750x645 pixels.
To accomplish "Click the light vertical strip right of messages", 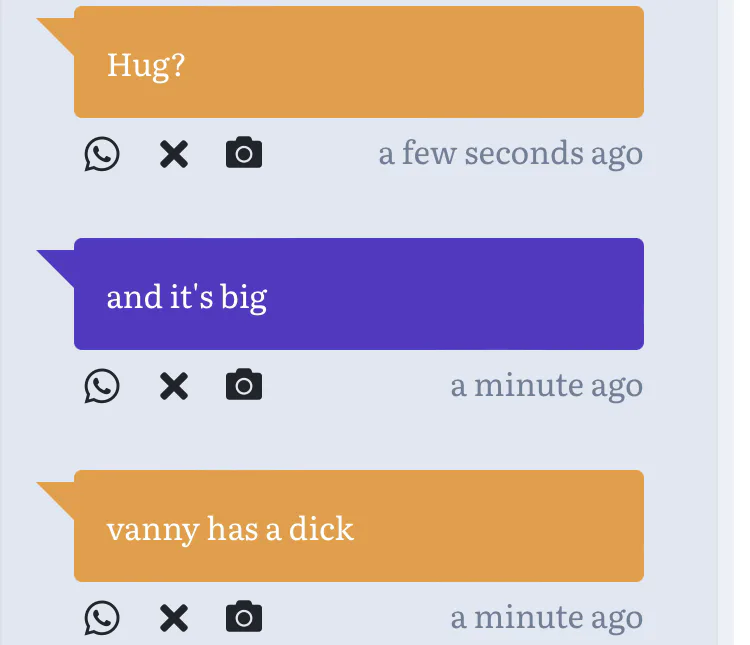I will coord(726,322).
